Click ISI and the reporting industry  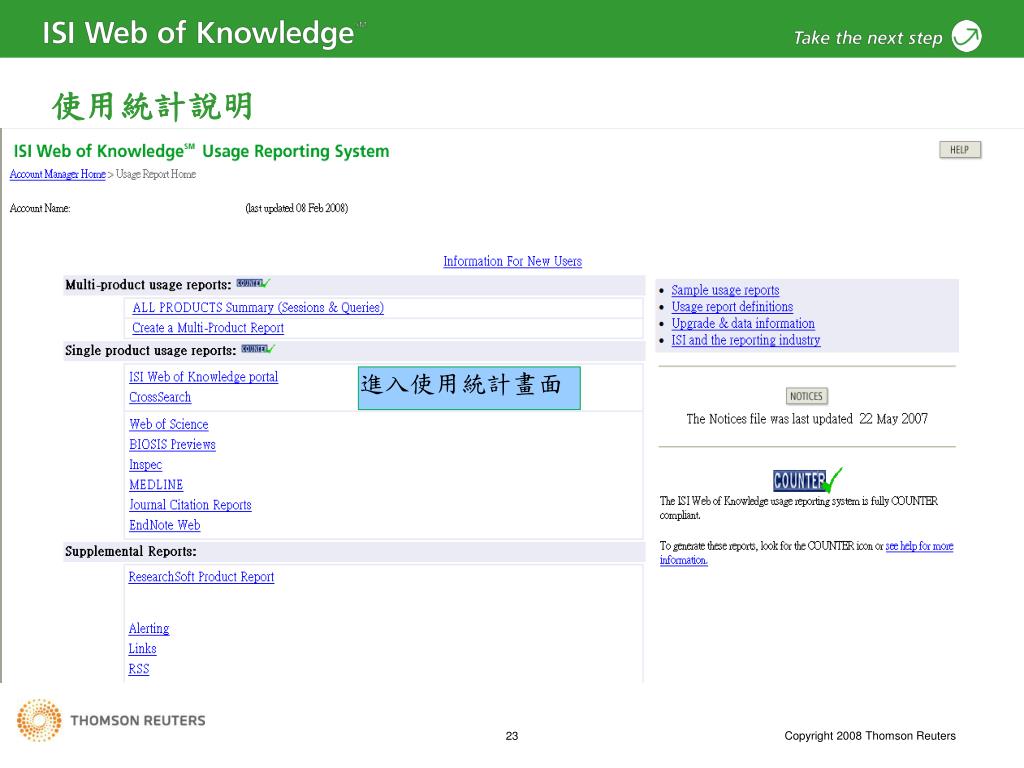(745, 340)
